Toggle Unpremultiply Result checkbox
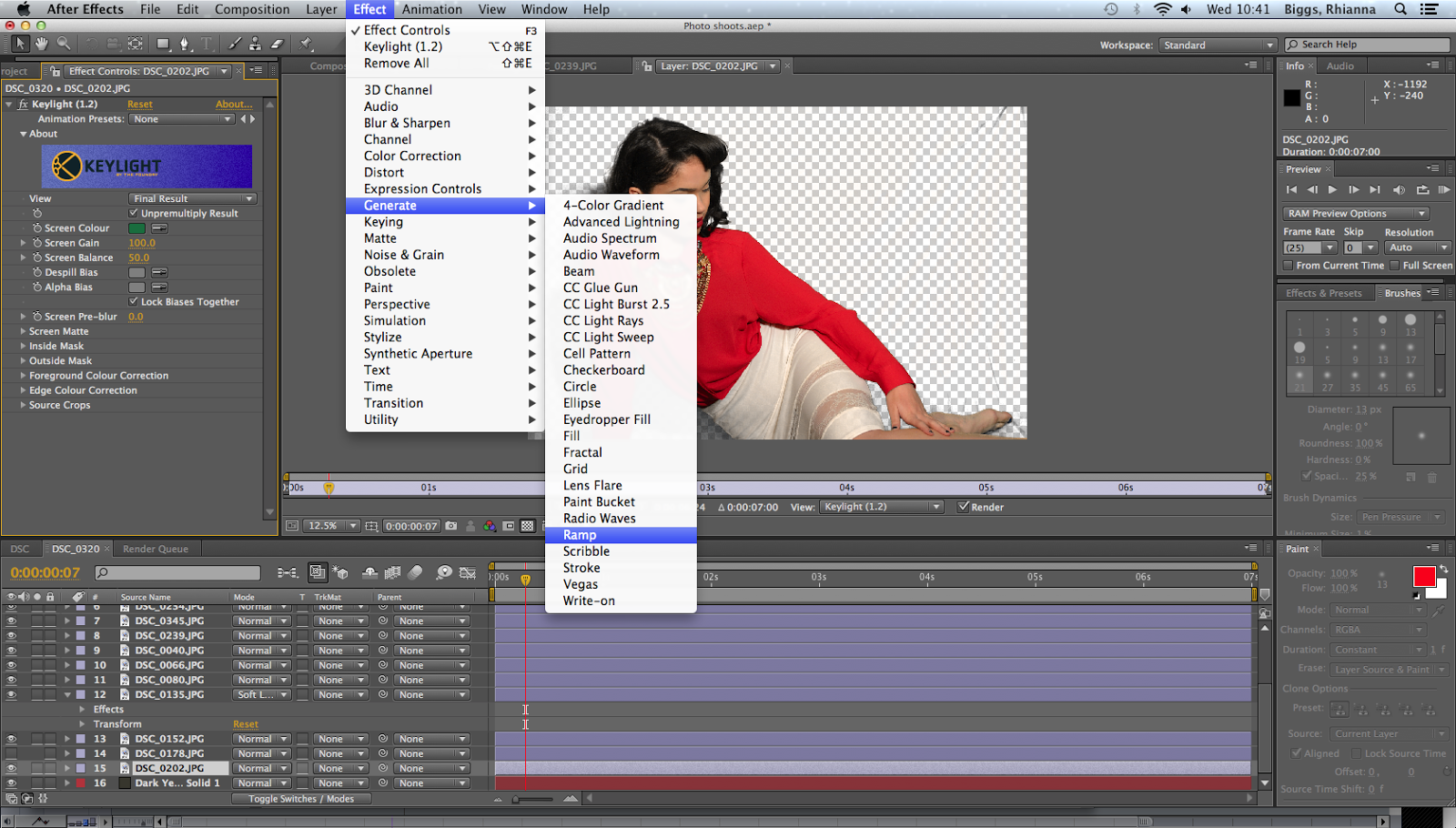Screen dimensions: 1456x828 click(x=134, y=213)
